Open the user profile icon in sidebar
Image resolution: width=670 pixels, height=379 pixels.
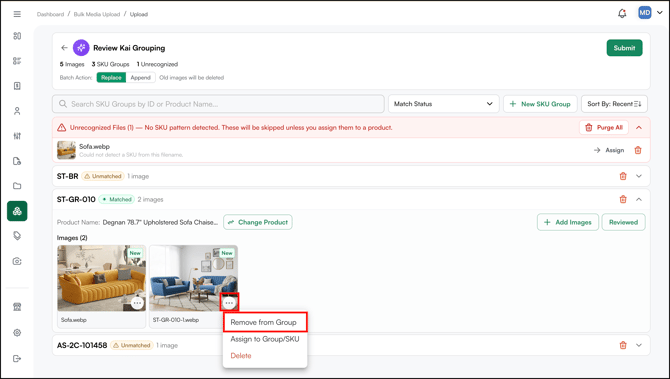[x=17, y=111]
